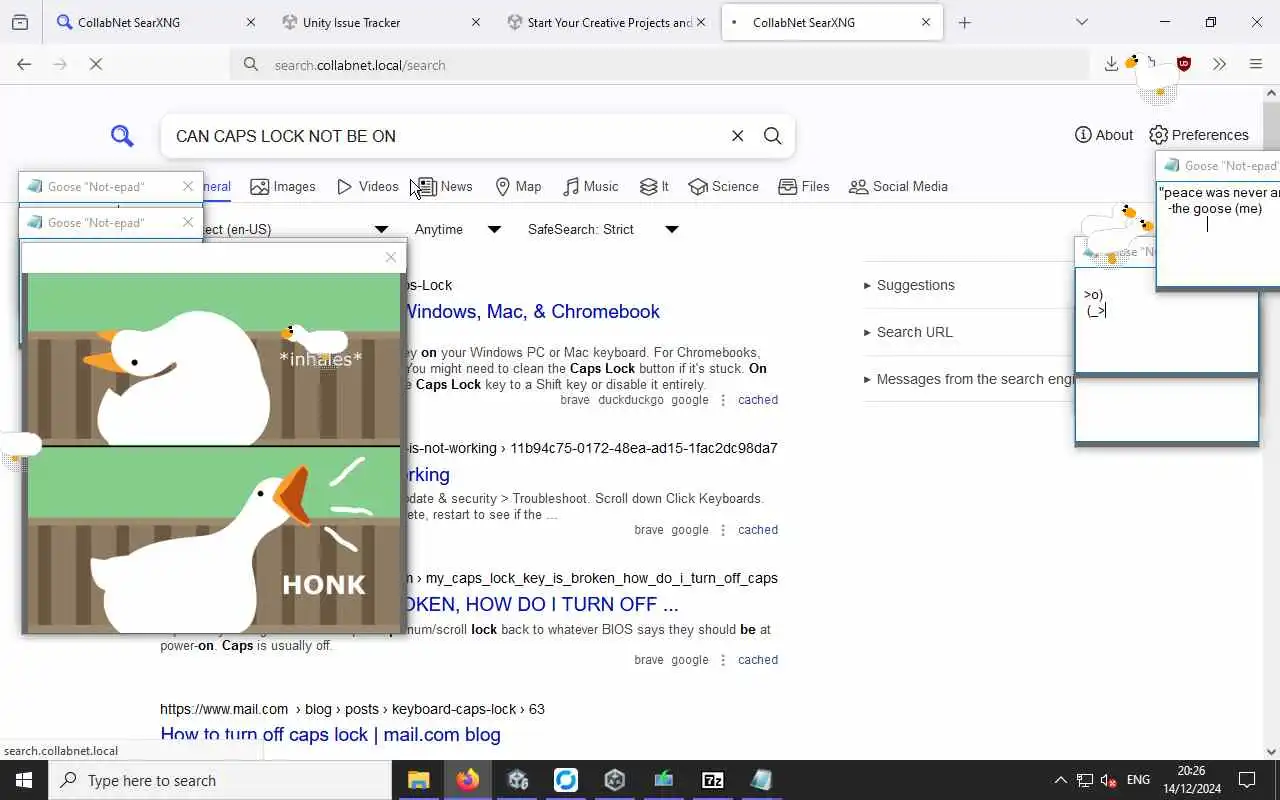Click the browser address bar
This screenshot has width=1280, height=800.
coord(660,65)
